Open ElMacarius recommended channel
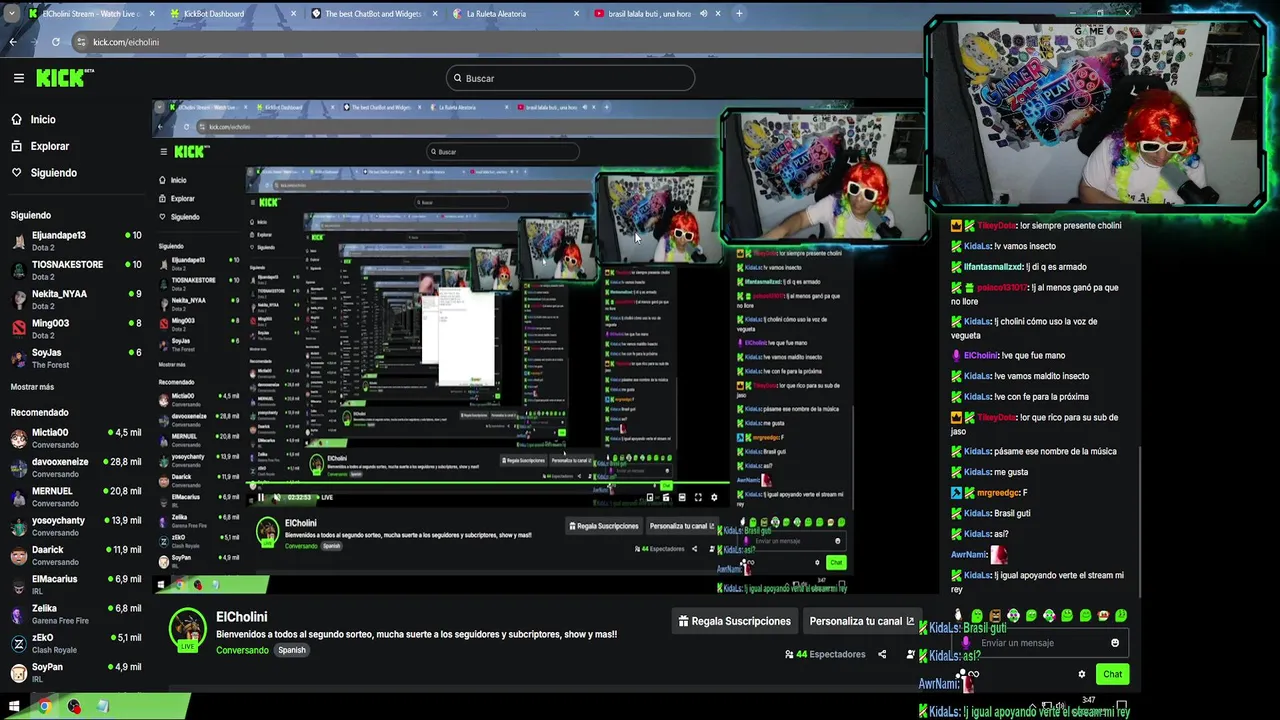Image resolution: width=1280 pixels, height=720 pixels. [x=76, y=584]
